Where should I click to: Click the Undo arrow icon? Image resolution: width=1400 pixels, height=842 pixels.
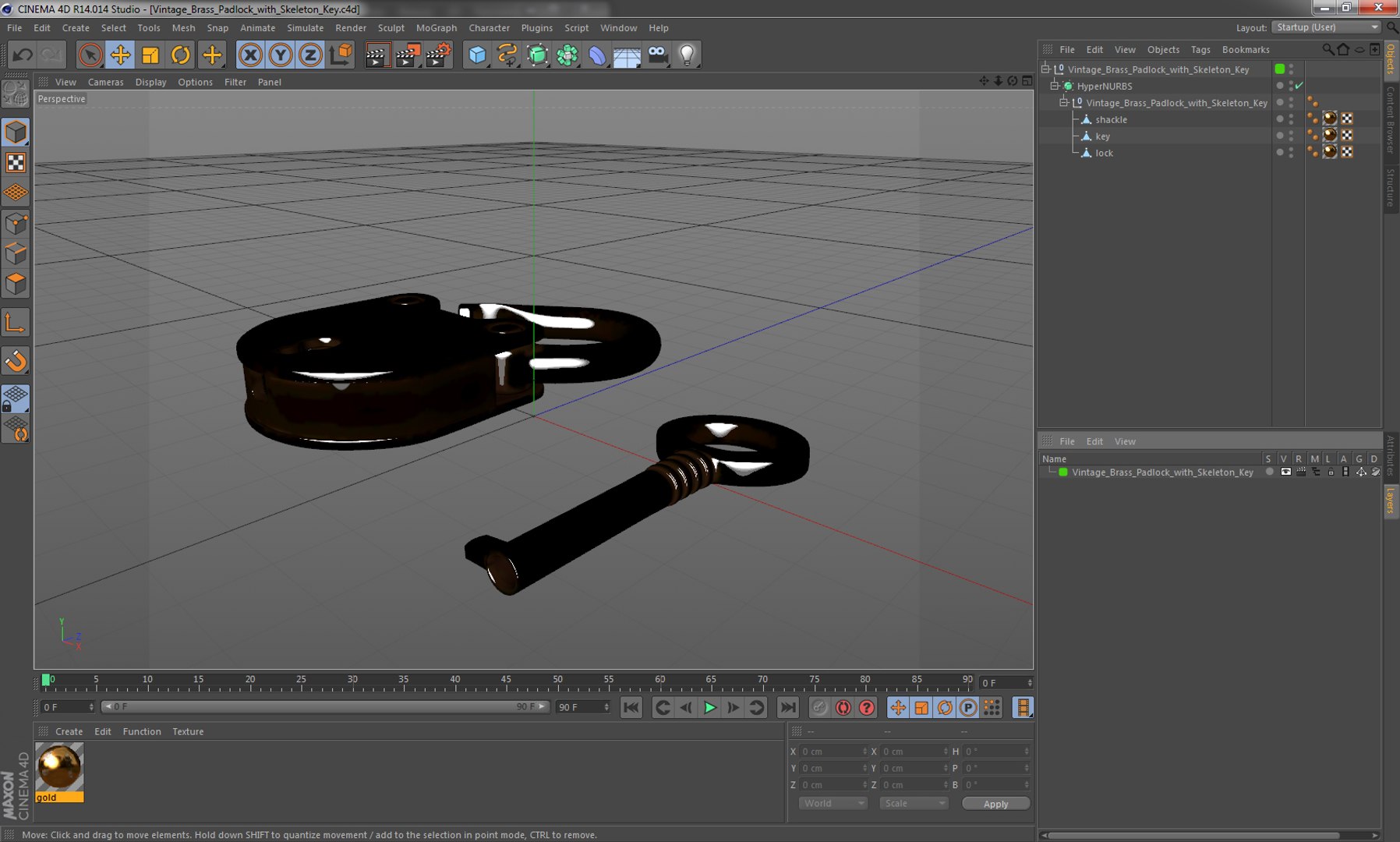click(x=23, y=55)
